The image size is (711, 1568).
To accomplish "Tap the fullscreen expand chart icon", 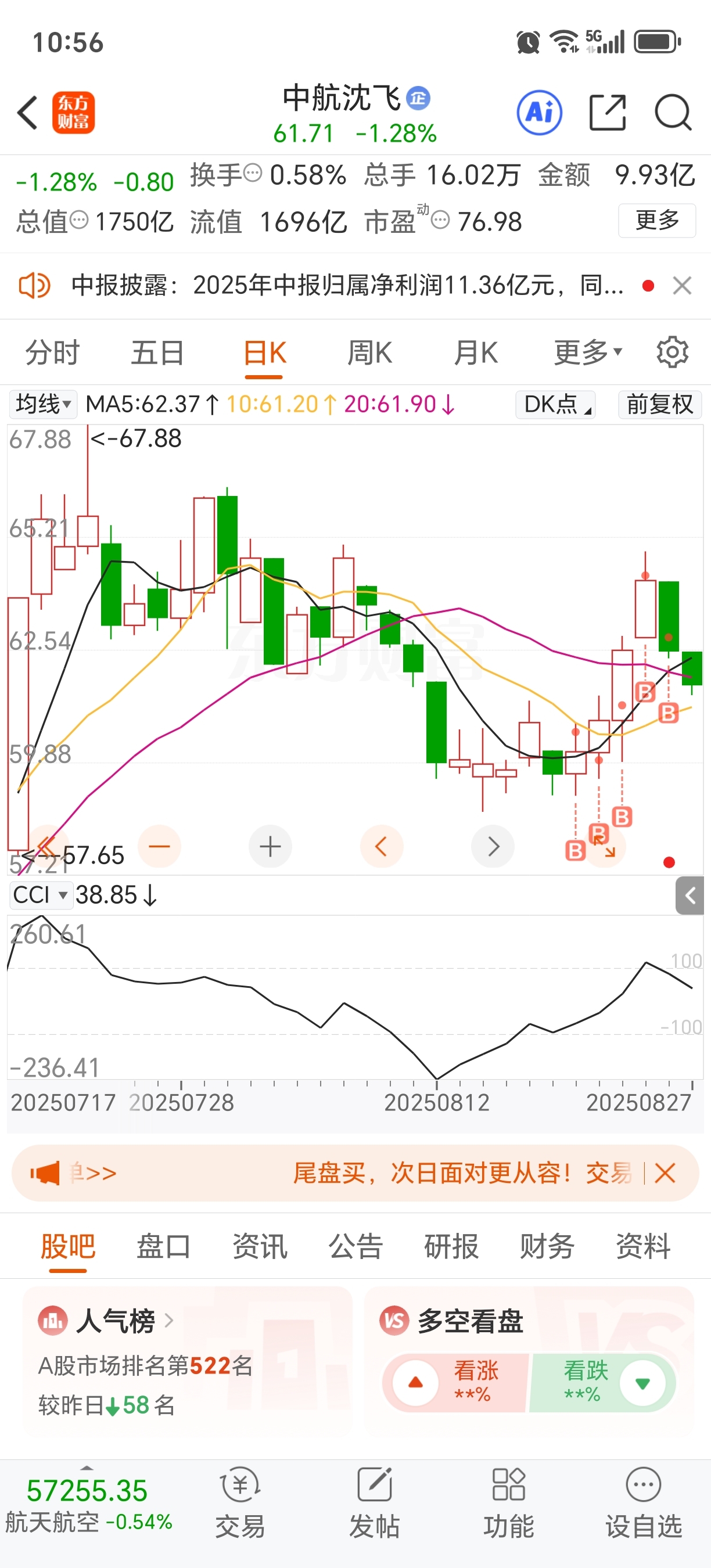I will point(605,846).
